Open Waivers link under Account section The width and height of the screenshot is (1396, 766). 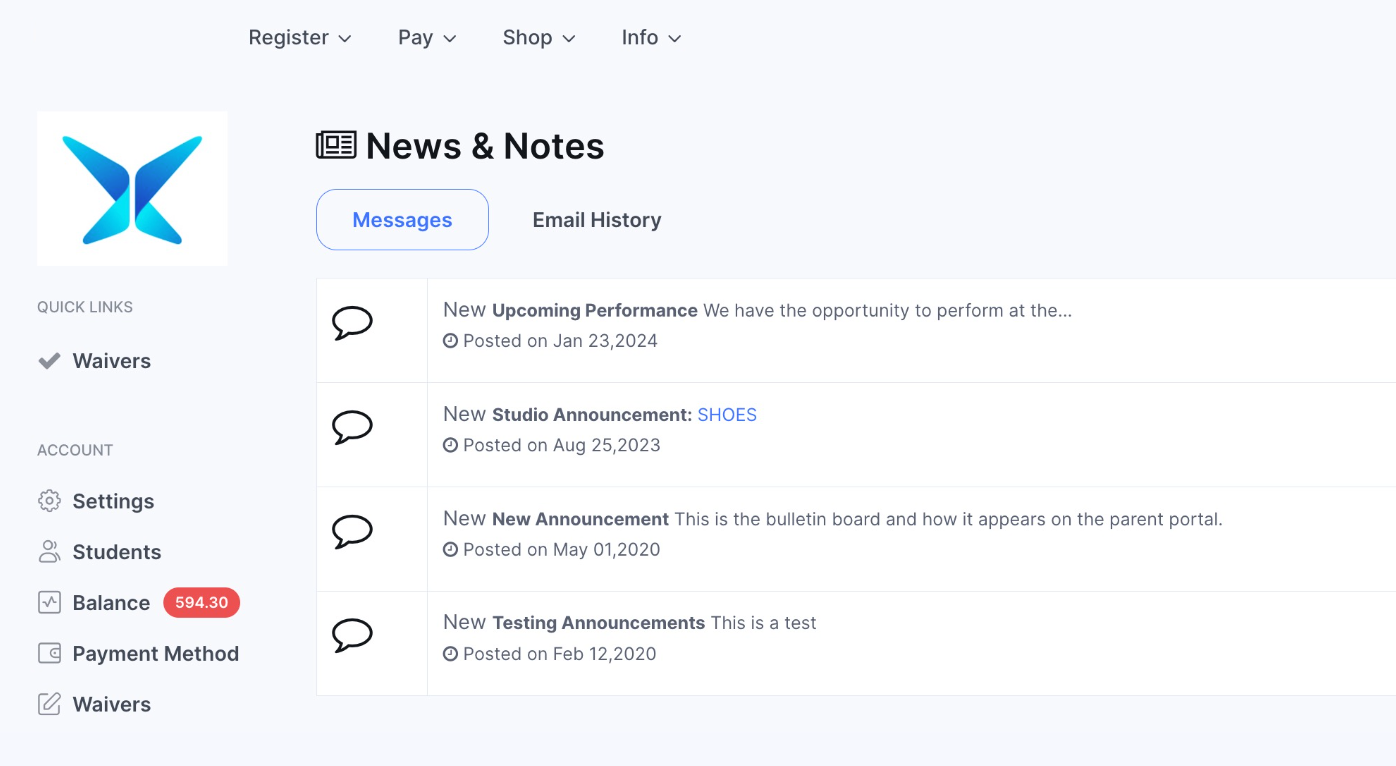point(112,704)
